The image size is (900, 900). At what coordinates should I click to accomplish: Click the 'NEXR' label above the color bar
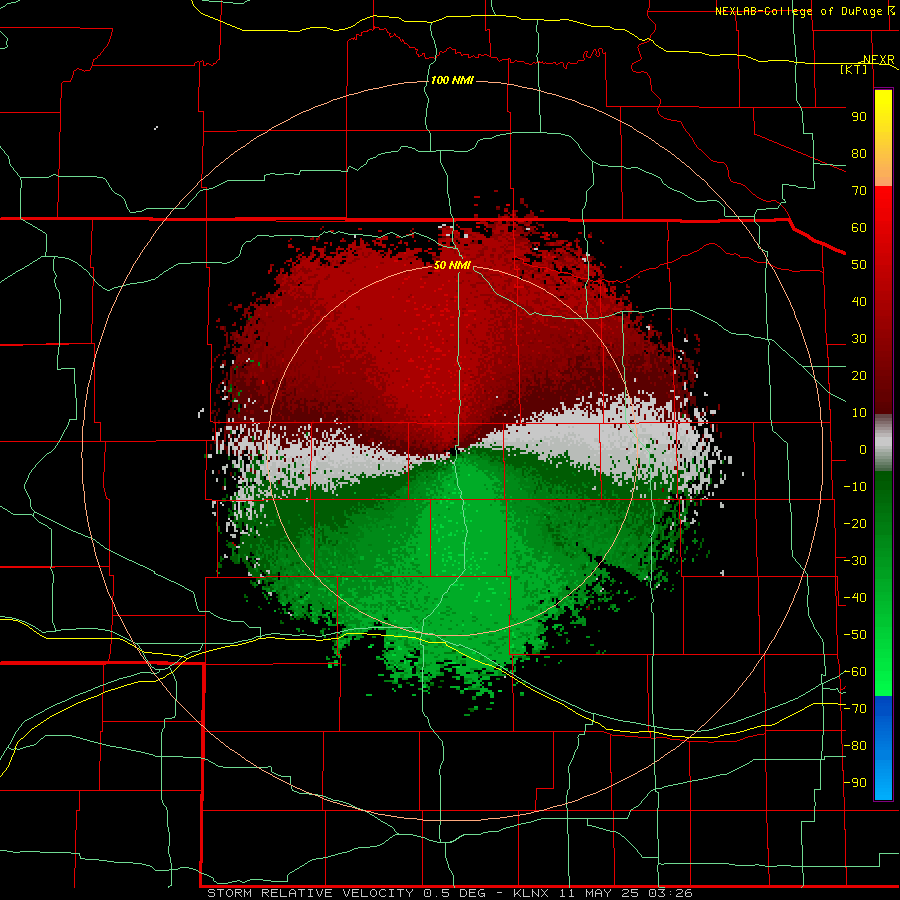click(879, 60)
